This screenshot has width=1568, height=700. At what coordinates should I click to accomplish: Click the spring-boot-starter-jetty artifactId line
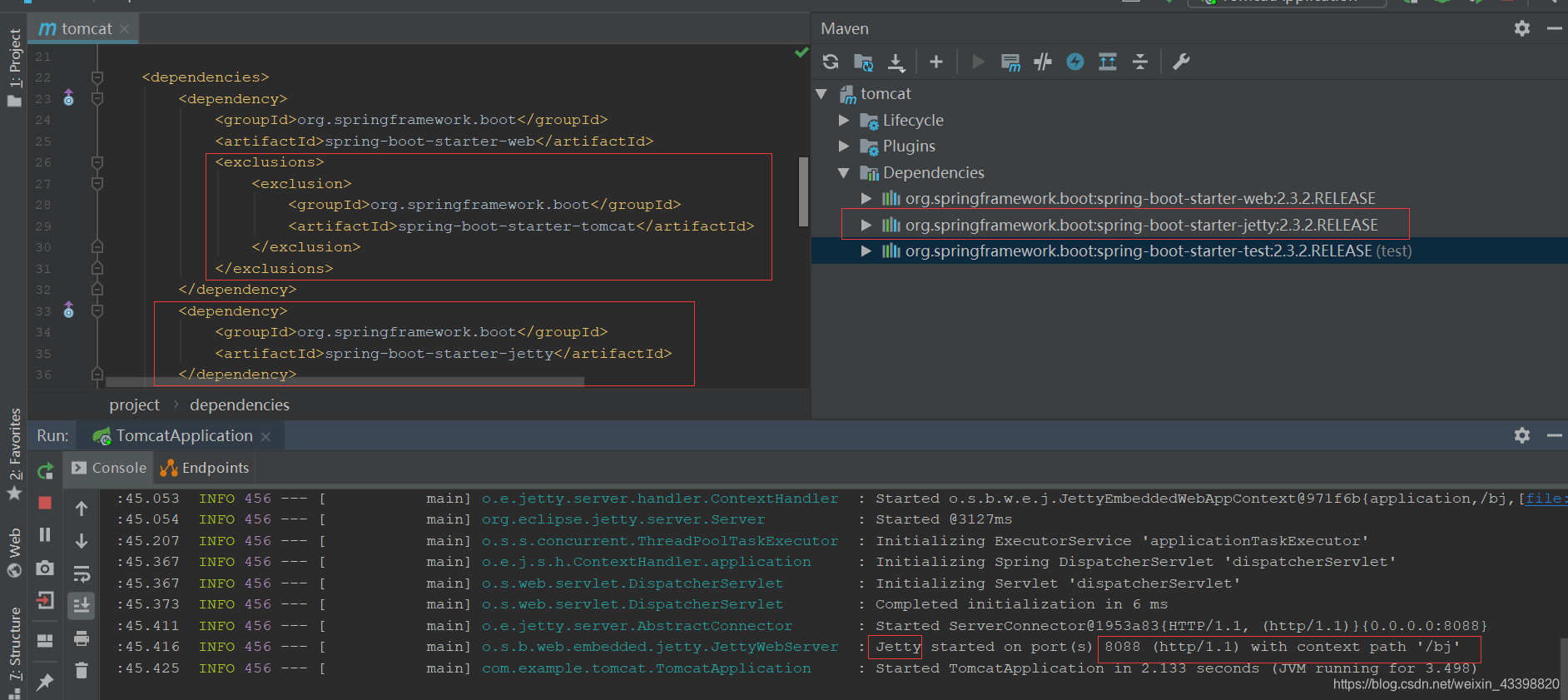tap(443, 353)
